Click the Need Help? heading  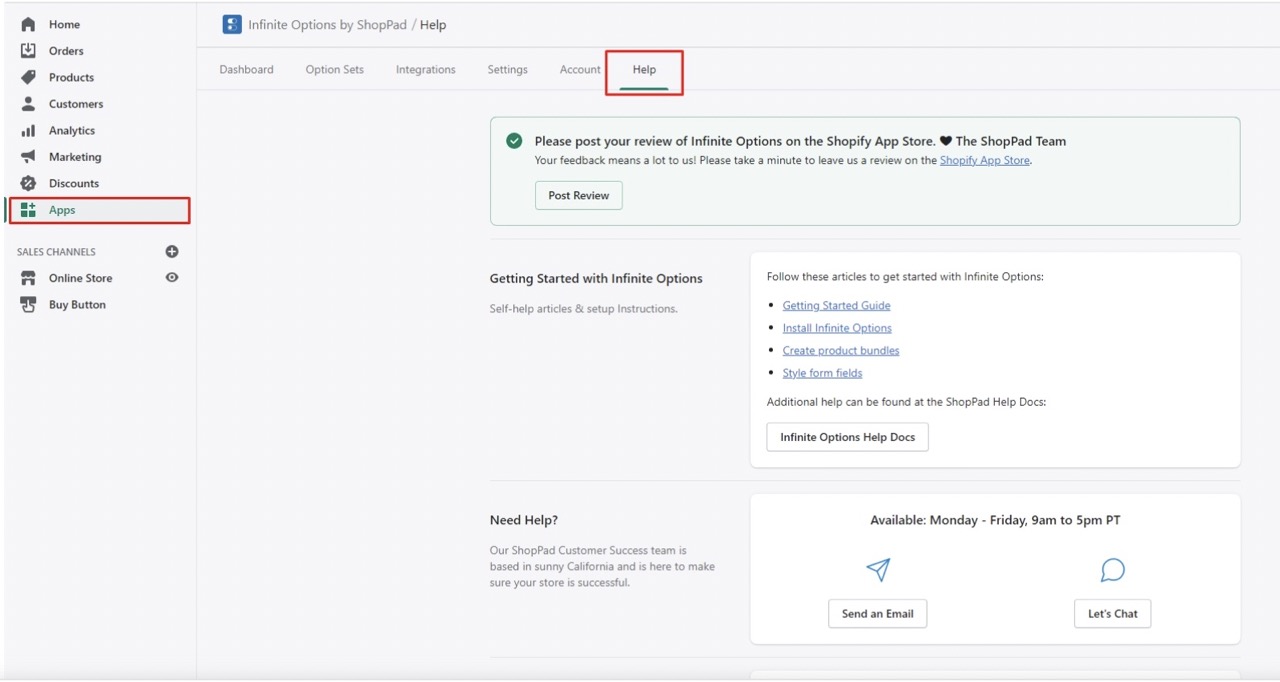[524, 520]
